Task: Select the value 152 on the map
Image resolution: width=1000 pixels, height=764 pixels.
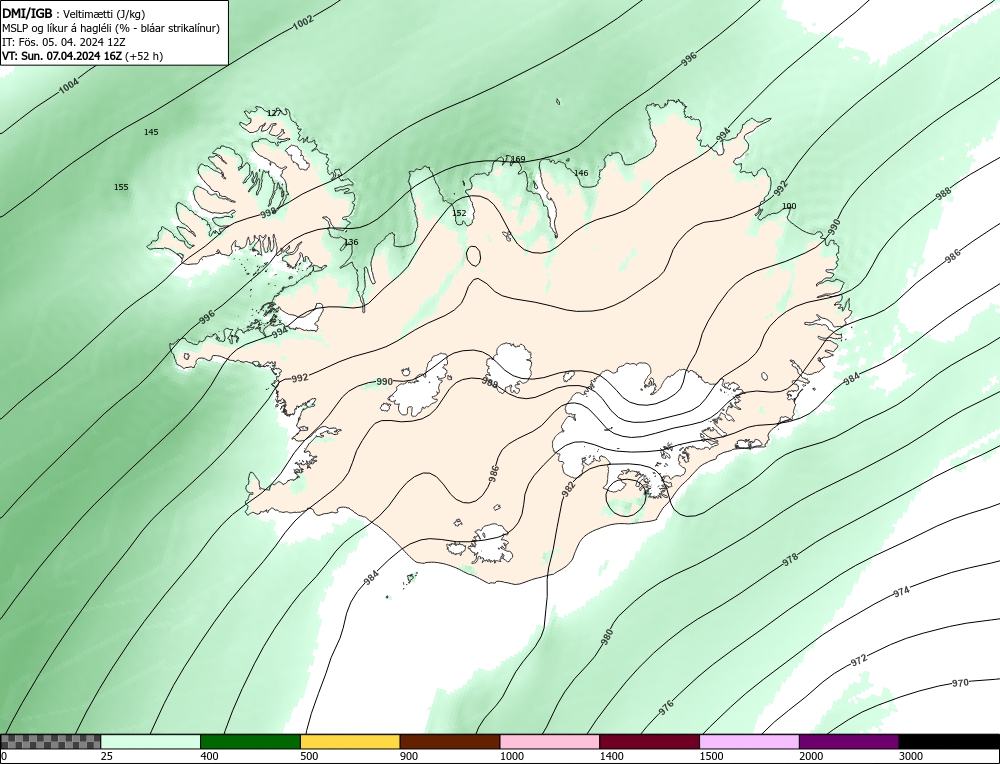Action: tap(459, 213)
